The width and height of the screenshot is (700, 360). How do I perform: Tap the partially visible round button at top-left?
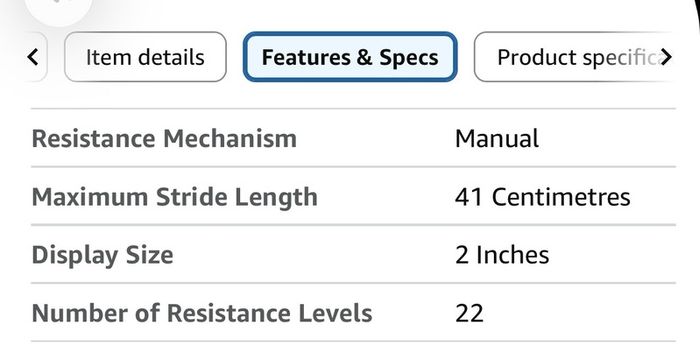(58, 9)
